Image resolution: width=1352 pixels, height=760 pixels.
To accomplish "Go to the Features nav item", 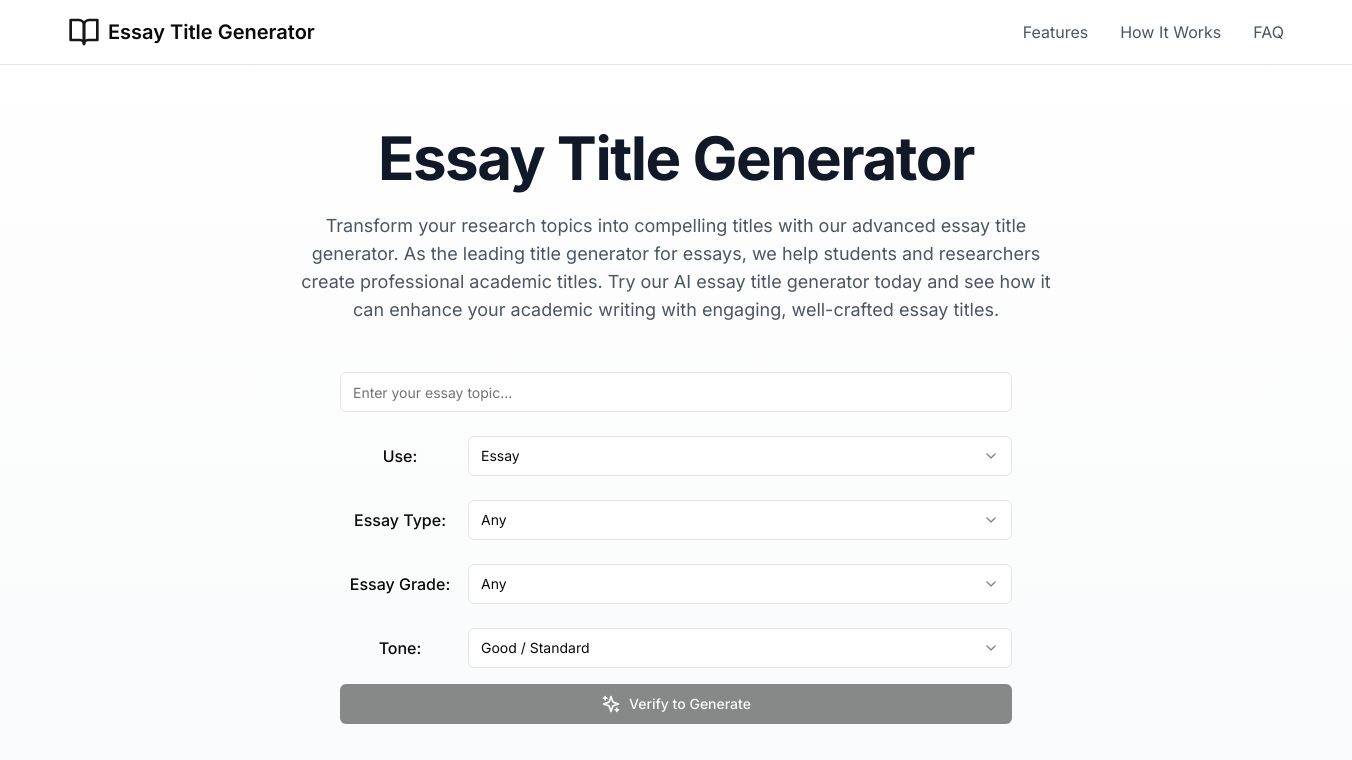I will 1055,32.
